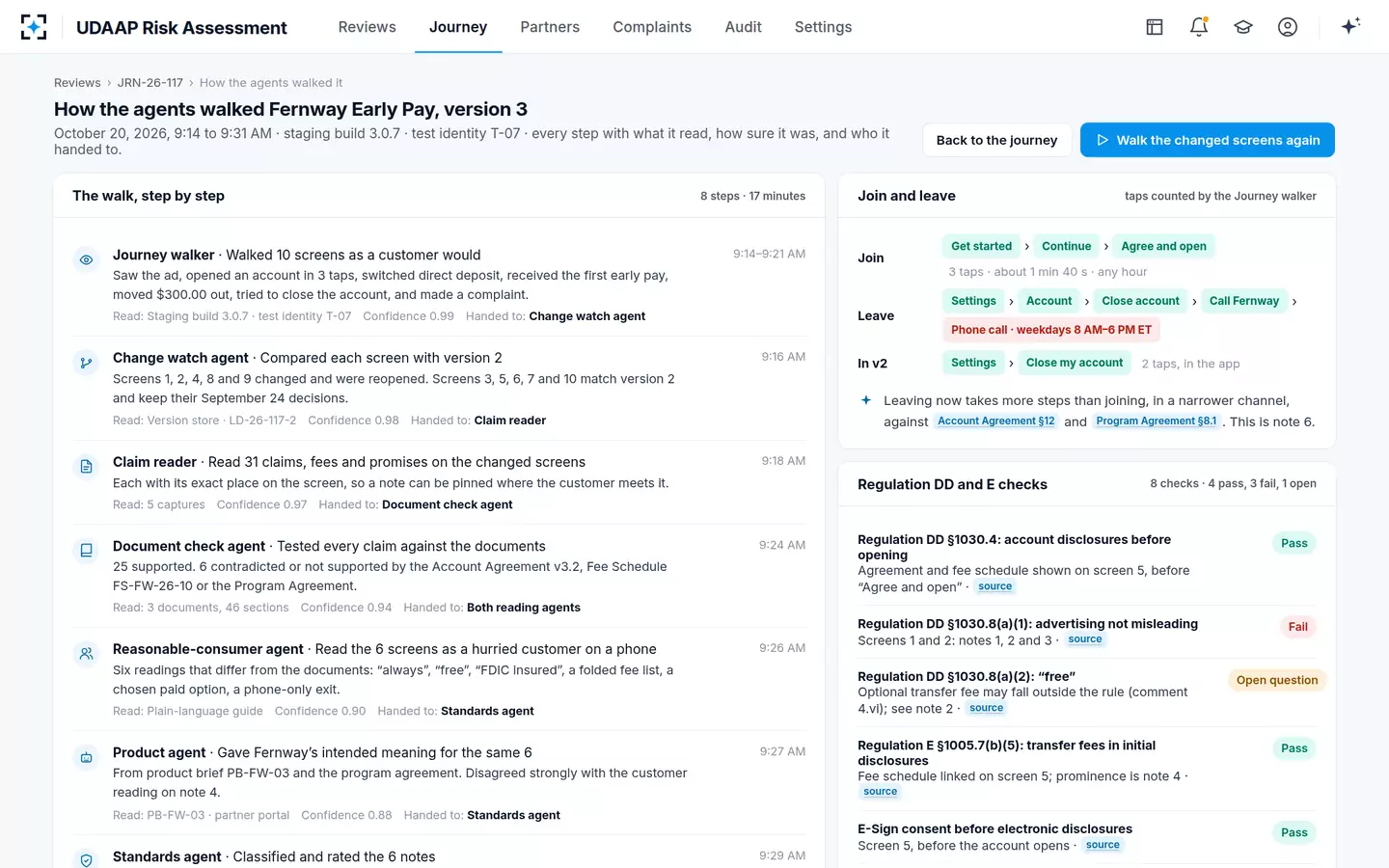The width and height of the screenshot is (1389, 868).
Task: Click the Fail status badge
Action: [x=1298, y=627]
